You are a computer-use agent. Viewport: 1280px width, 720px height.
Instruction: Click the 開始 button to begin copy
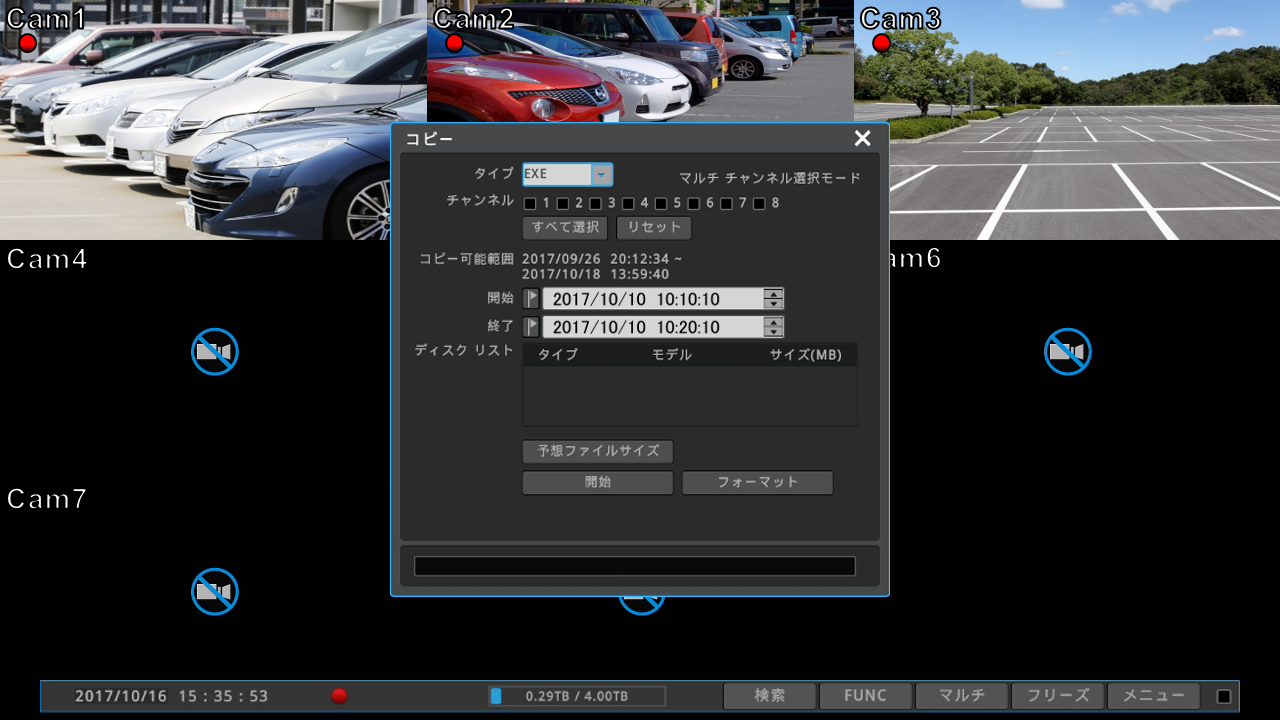click(x=598, y=483)
